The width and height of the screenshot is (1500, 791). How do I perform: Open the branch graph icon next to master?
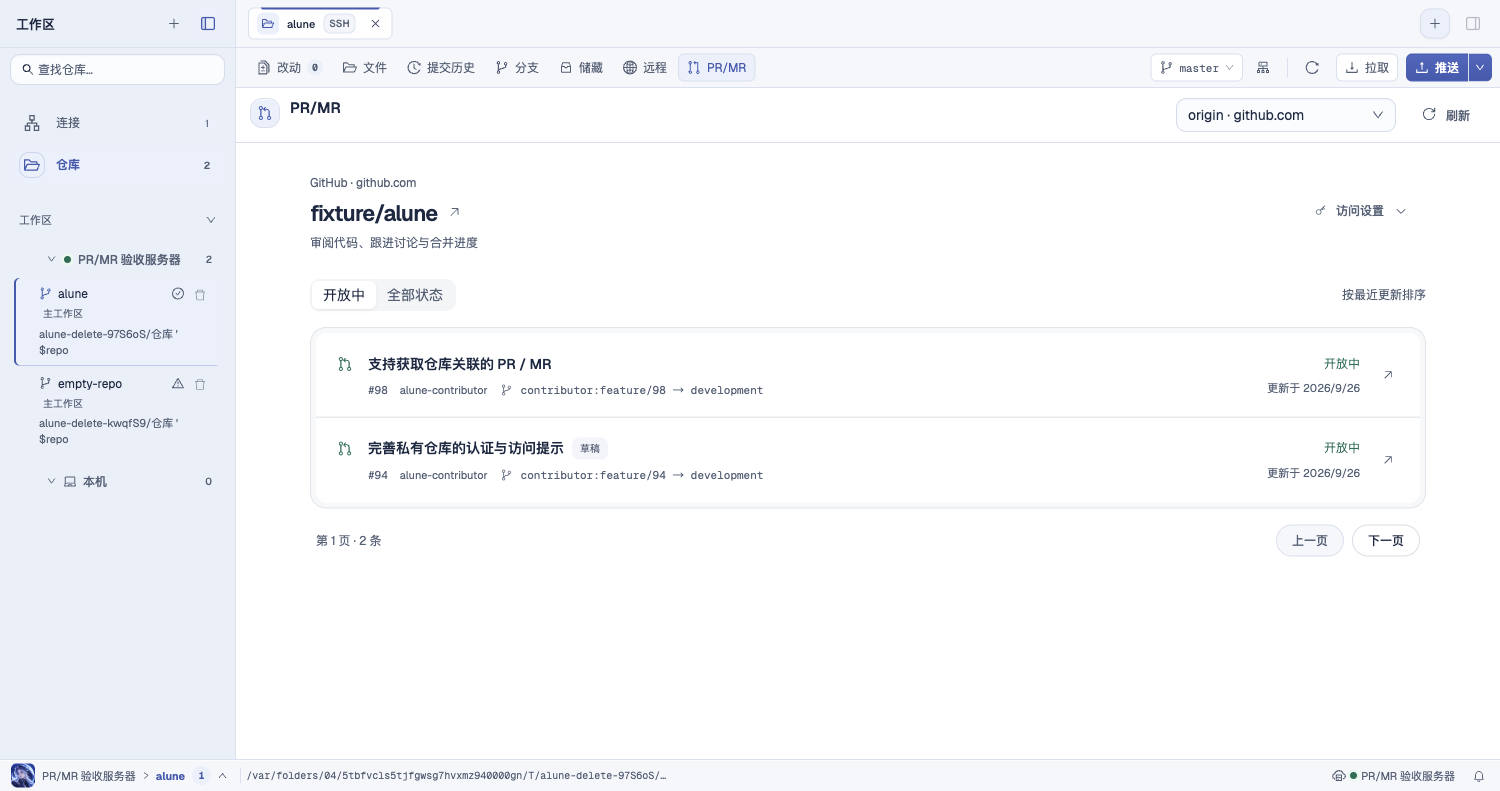pyautogui.click(x=1264, y=68)
